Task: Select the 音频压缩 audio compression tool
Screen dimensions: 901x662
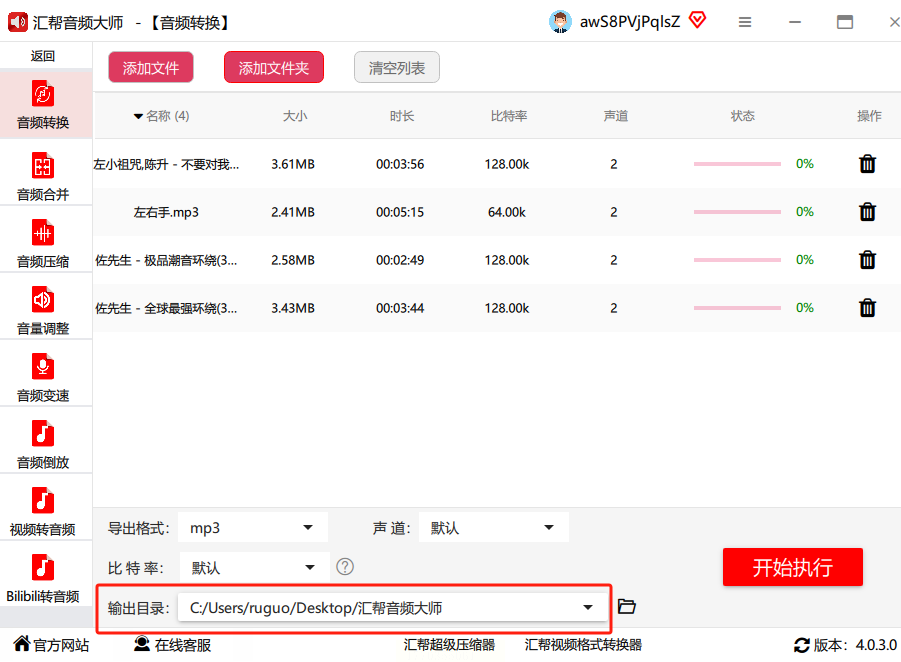Action: click(43, 243)
